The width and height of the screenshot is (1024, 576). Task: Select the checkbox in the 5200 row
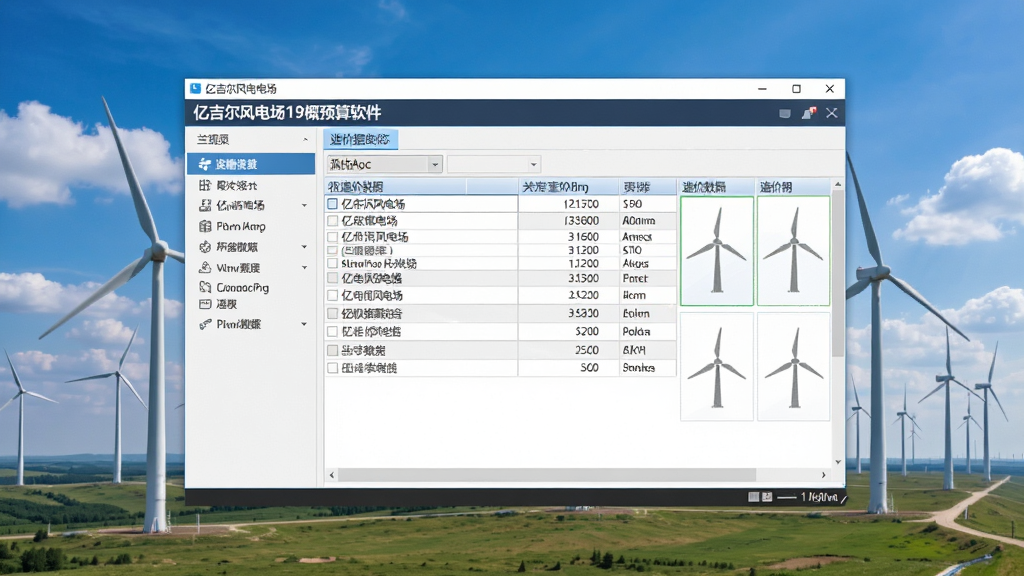332,332
